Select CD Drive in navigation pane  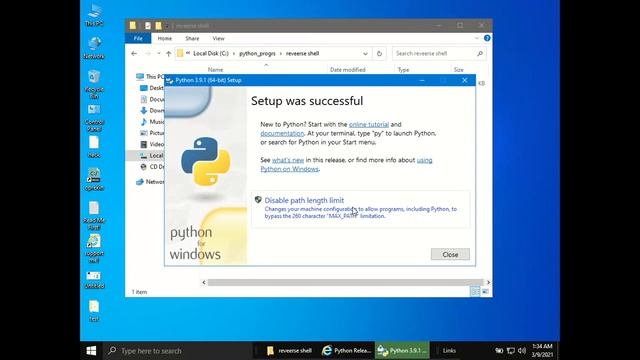pyautogui.click(x=152, y=167)
